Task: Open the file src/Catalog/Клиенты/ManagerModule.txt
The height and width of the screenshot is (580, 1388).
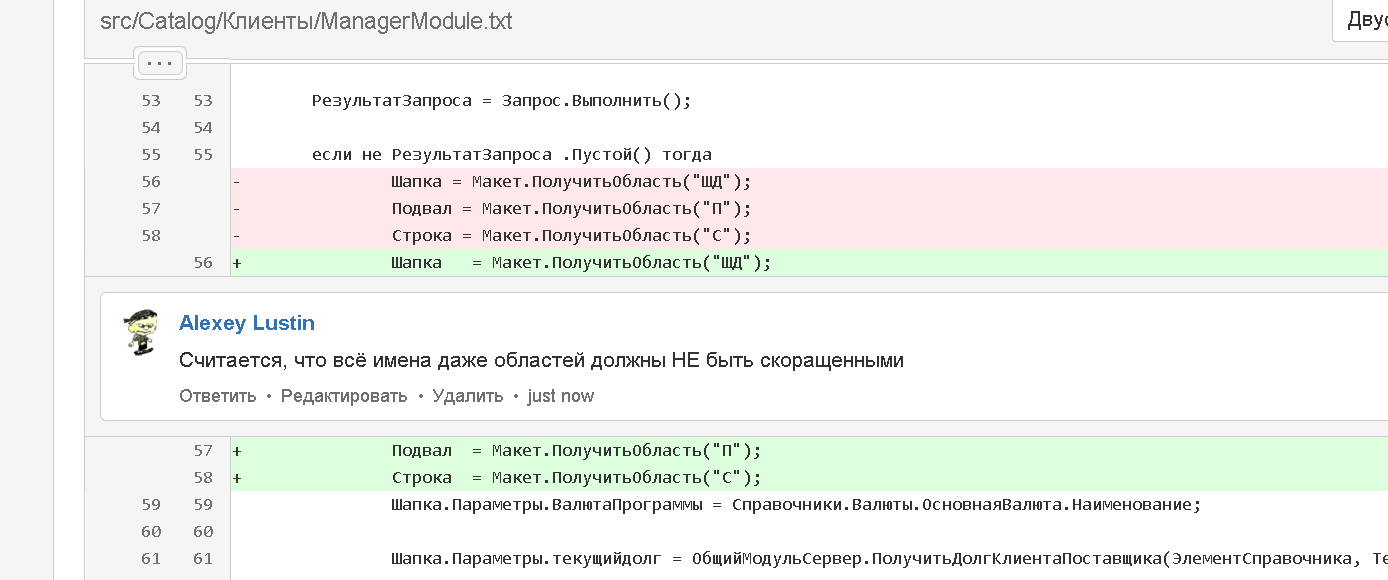Action: coord(303,20)
